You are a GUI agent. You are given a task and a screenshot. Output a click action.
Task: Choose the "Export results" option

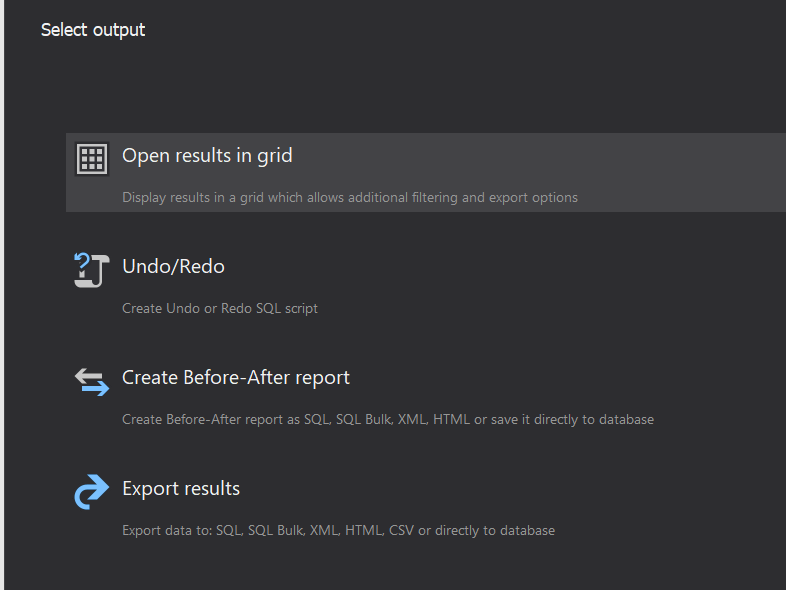pyautogui.click(x=181, y=488)
